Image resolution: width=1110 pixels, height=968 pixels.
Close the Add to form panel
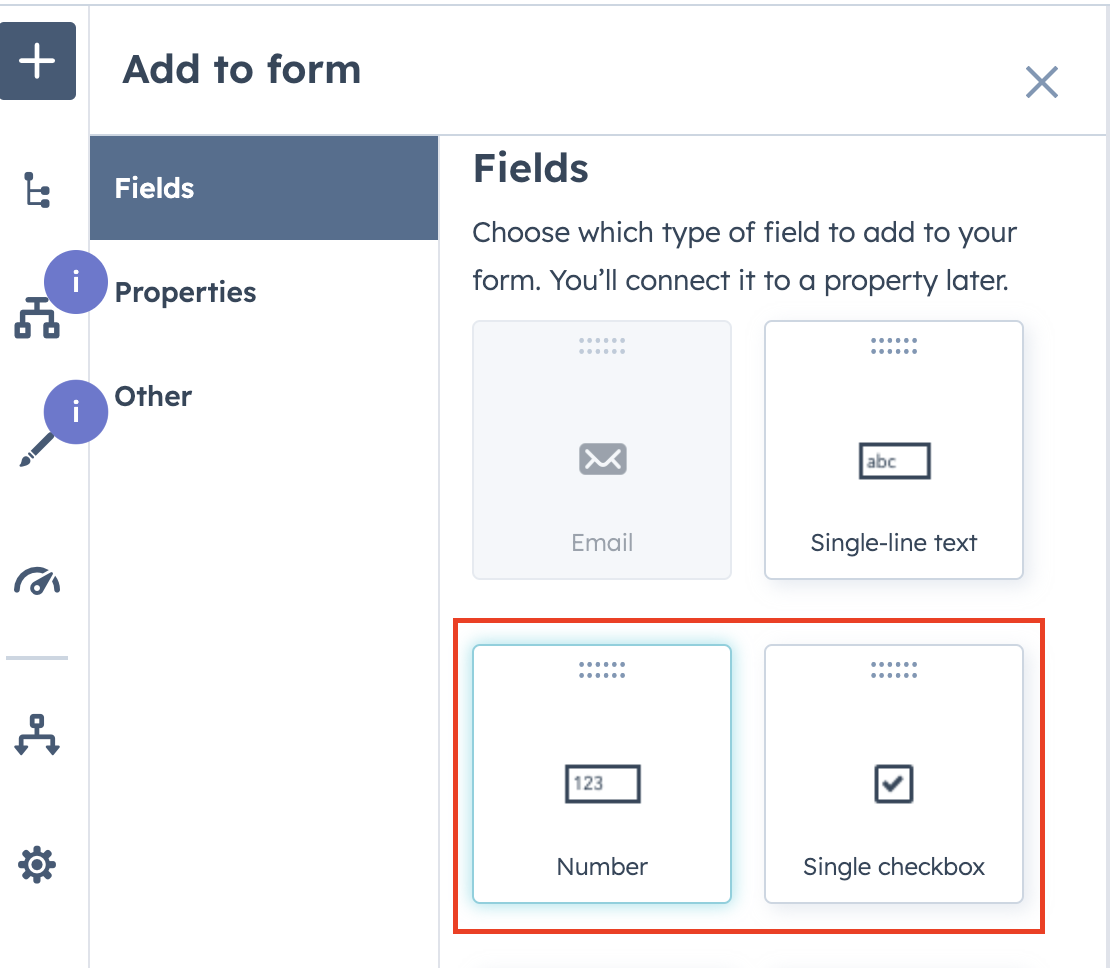click(x=1042, y=83)
